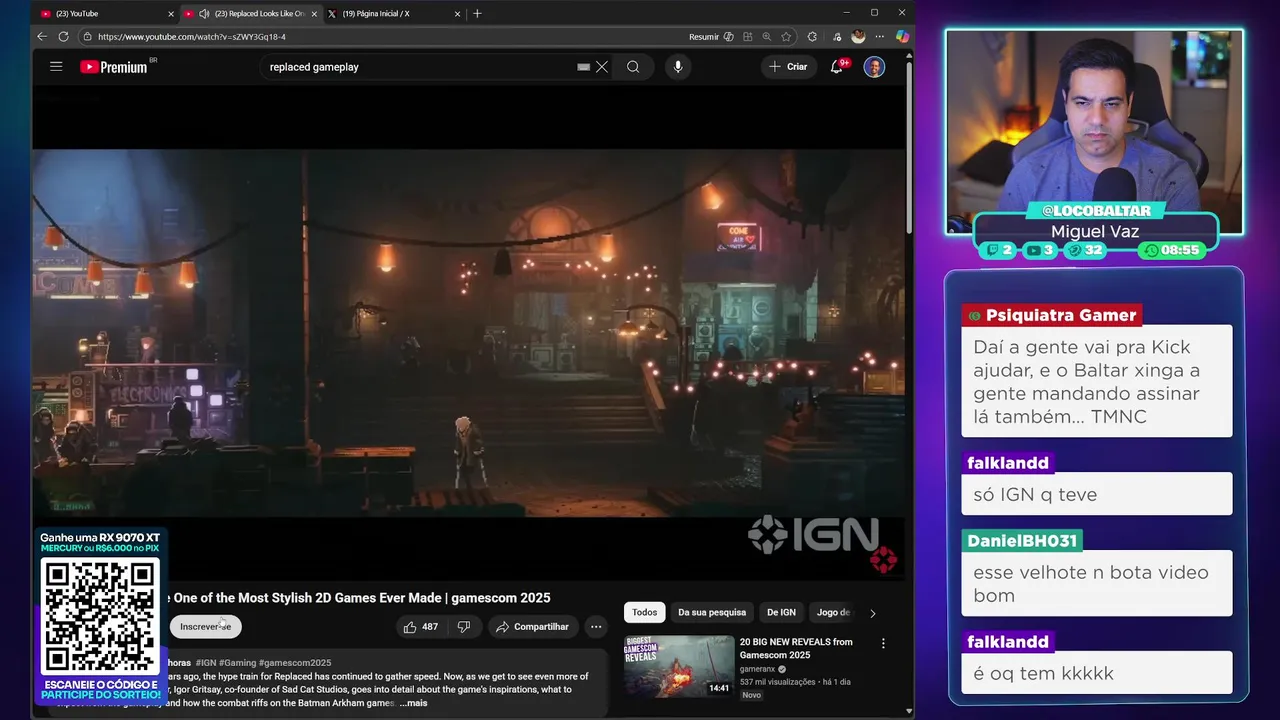Open the #gamescom2025 hashtag link
This screenshot has height=720, width=1280.
[295, 663]
